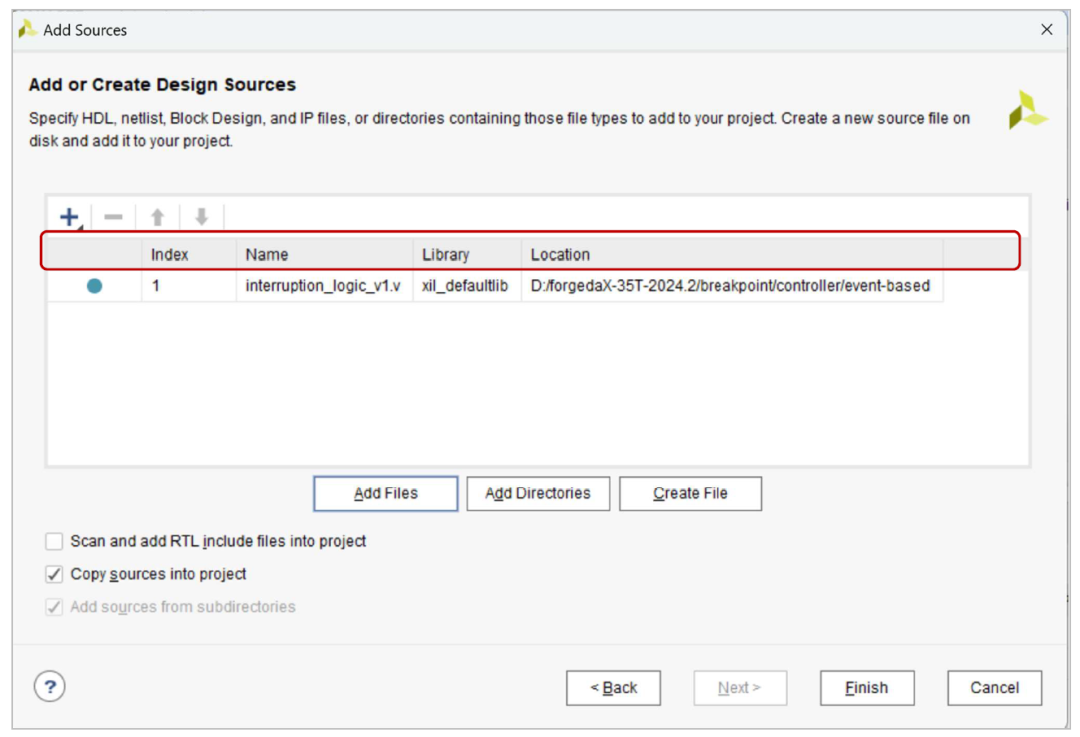1080x737 pixels.
Task: Click the Vivado logo in the title bar
Action: coord(28,30)
